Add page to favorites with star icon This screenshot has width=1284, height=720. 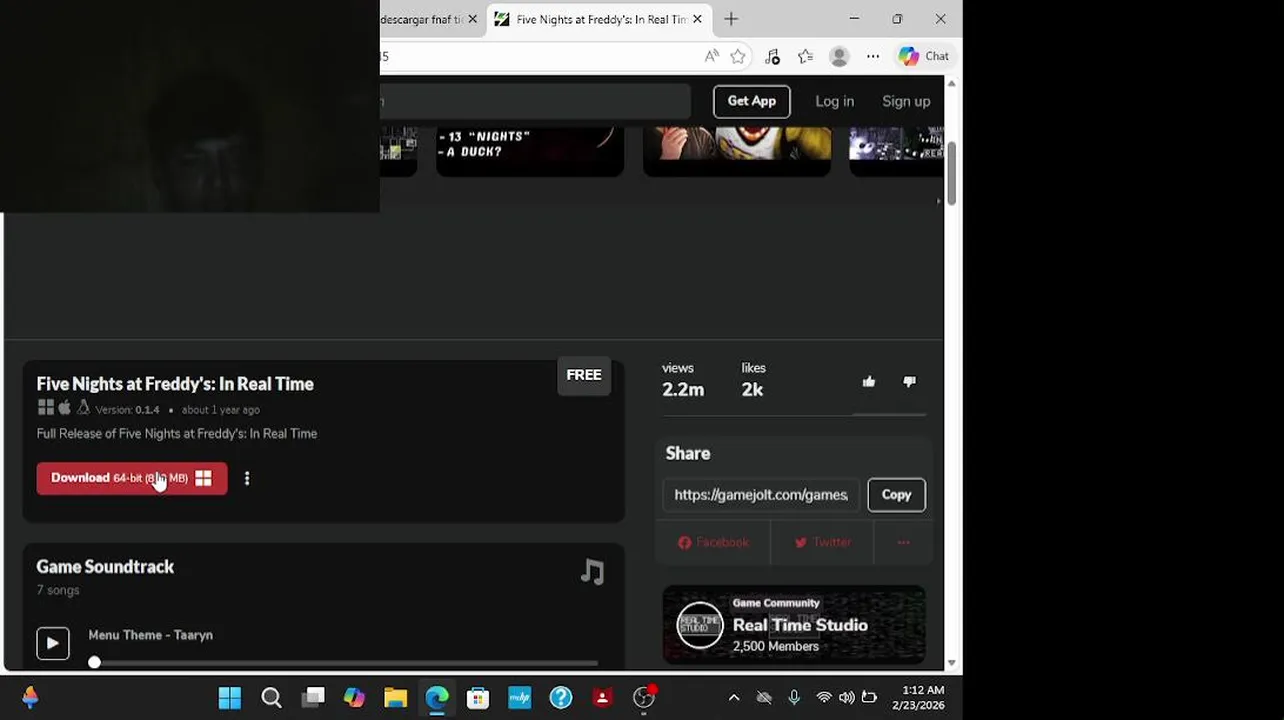pos(738,56)
